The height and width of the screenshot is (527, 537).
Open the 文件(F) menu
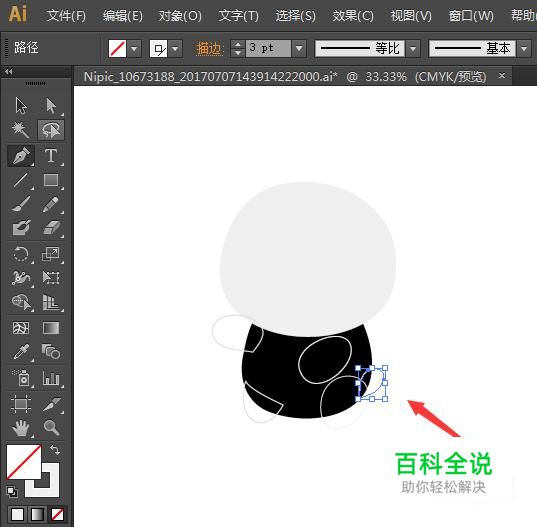[x=66, y=16]
